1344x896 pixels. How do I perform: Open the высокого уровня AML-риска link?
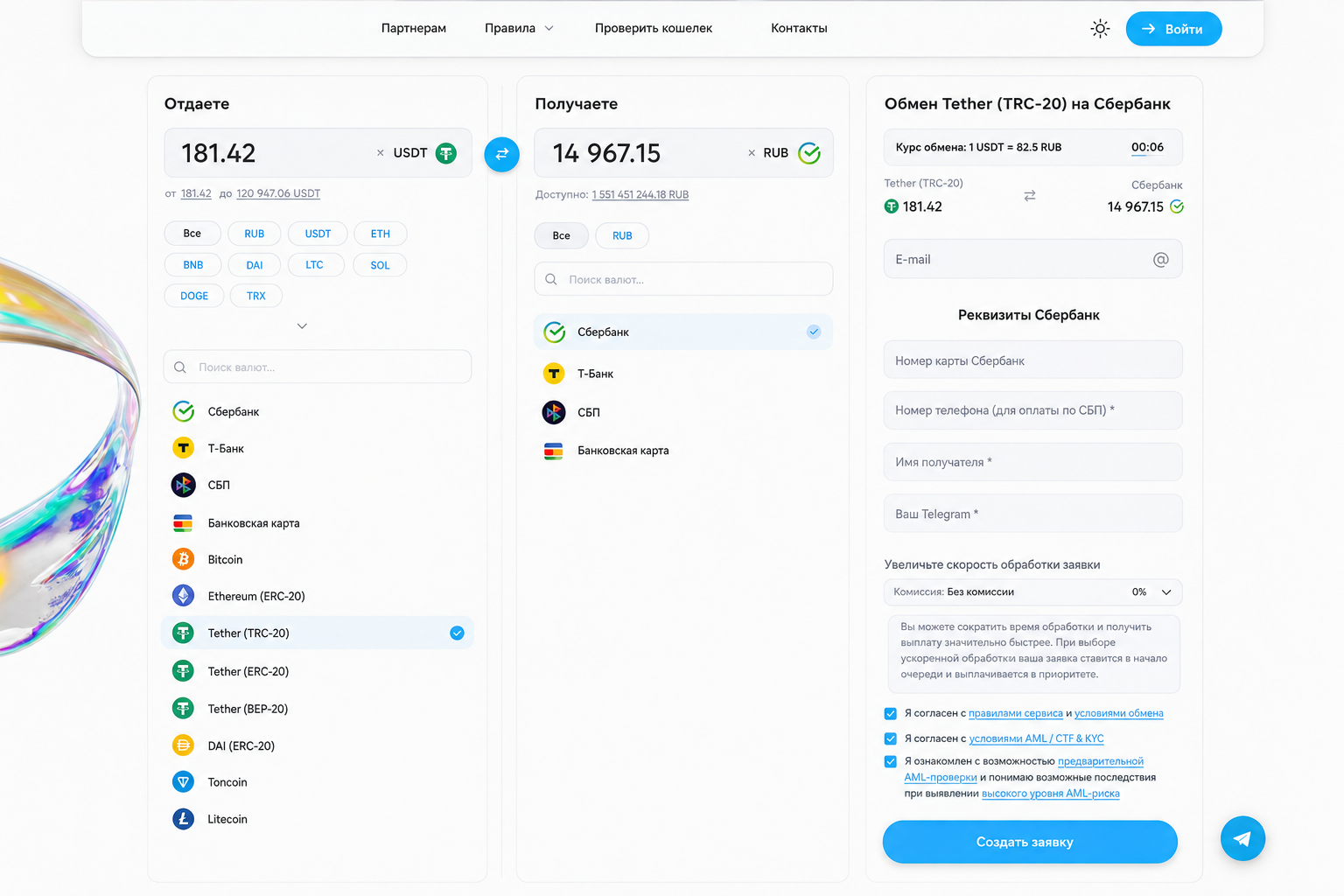tap(1050, 794)
